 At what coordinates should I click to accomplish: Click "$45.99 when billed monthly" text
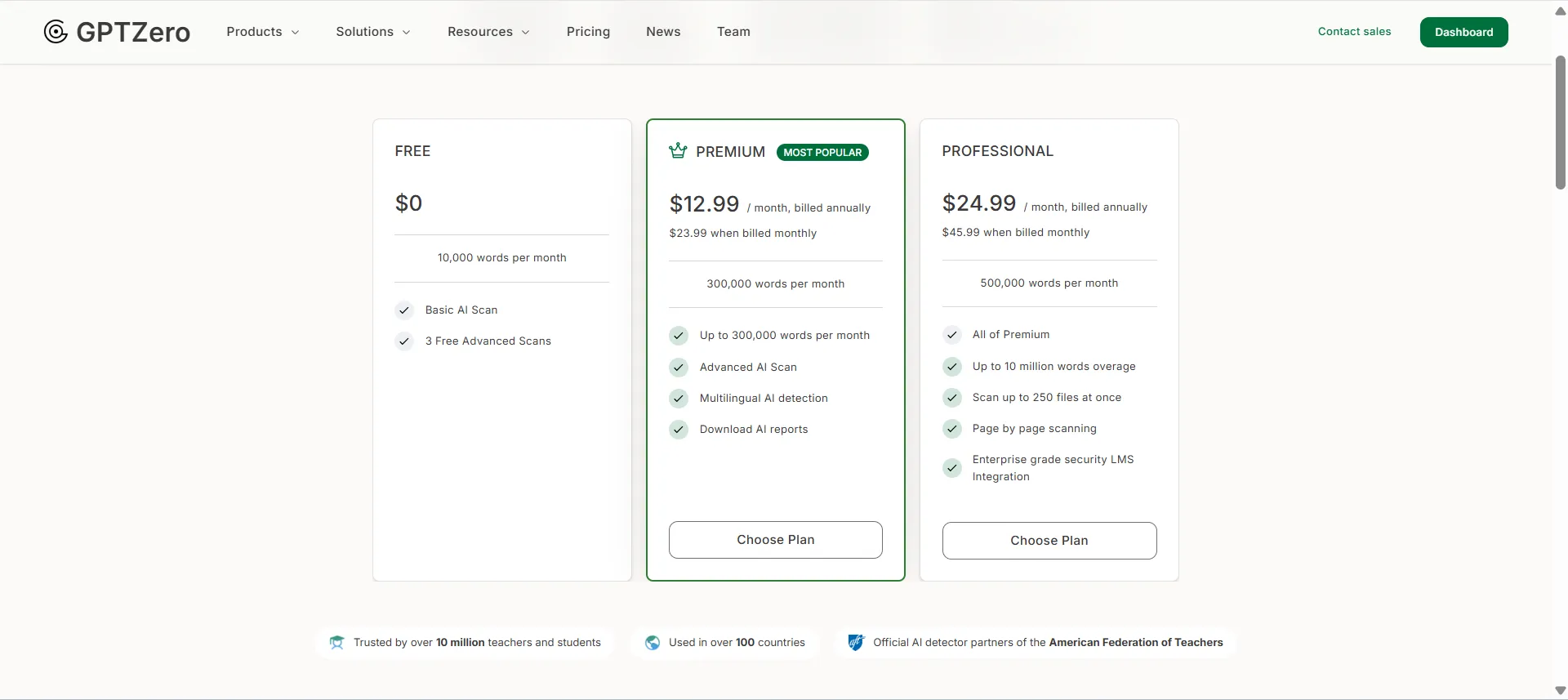point(1016,233)
